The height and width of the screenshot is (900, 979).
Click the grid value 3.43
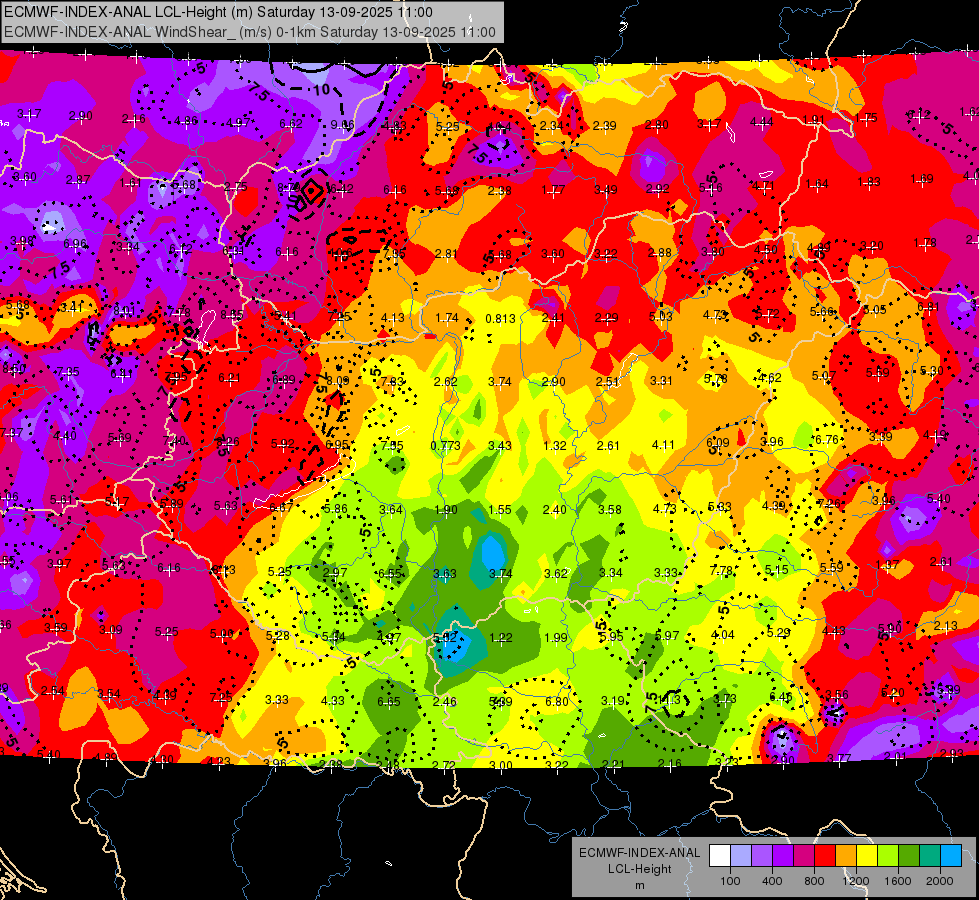[500, 445]
